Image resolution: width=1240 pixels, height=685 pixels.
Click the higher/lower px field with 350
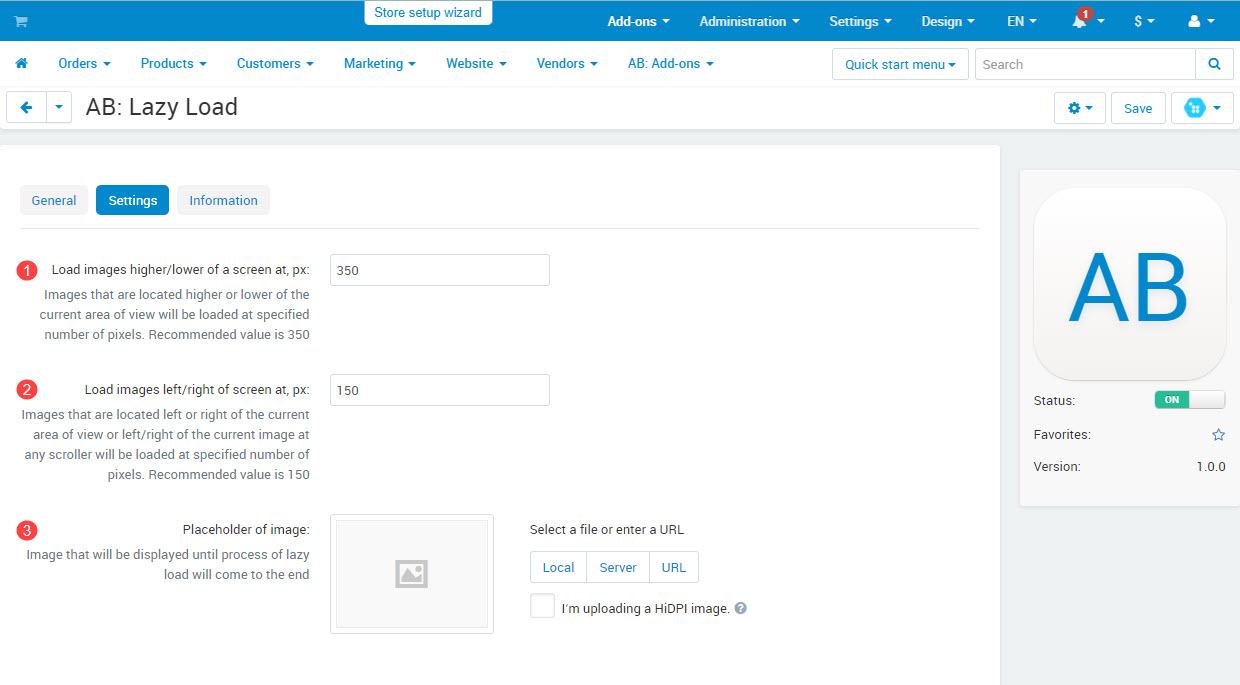point(440,270)
